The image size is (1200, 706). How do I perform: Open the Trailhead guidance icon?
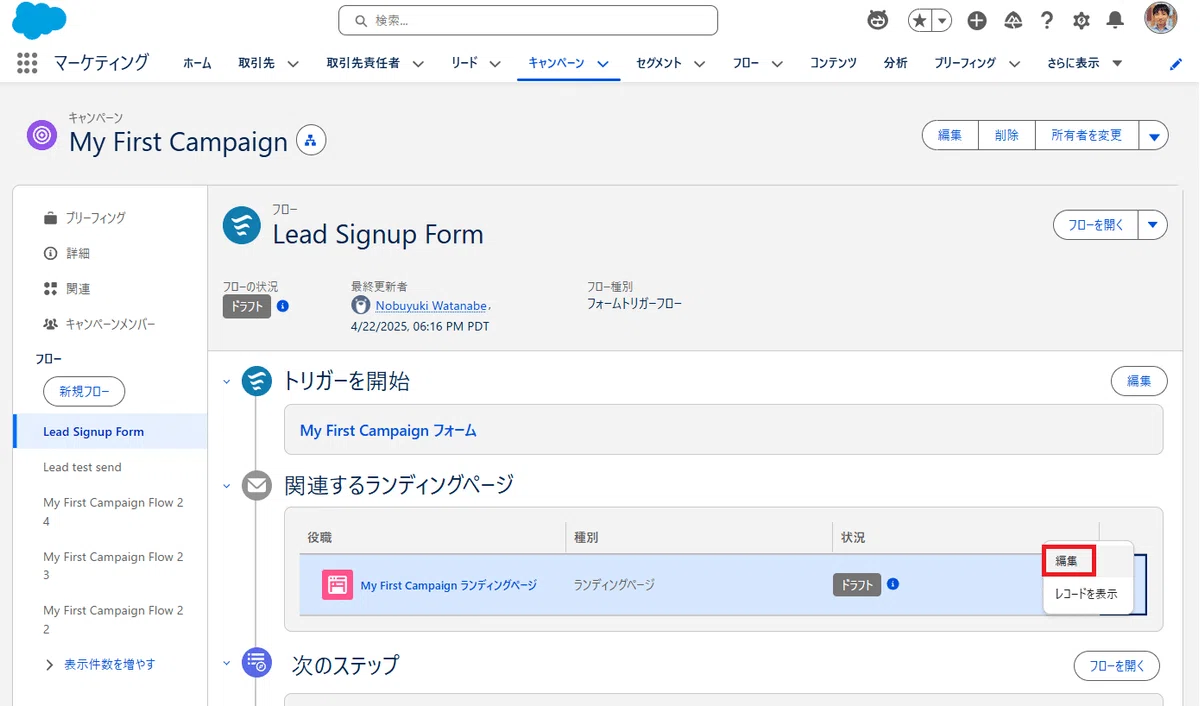pos(1013,20)
